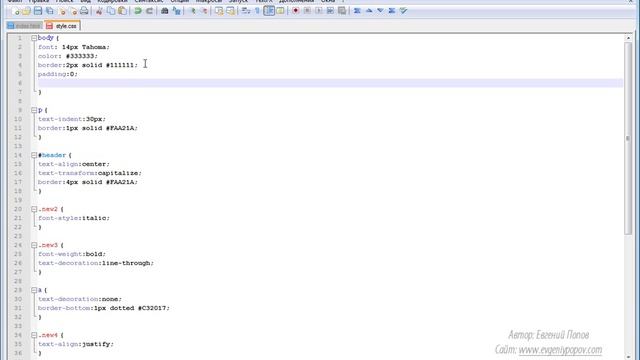
Task: Click the vertical scrollbar down arrow
Action: [628, 356]
